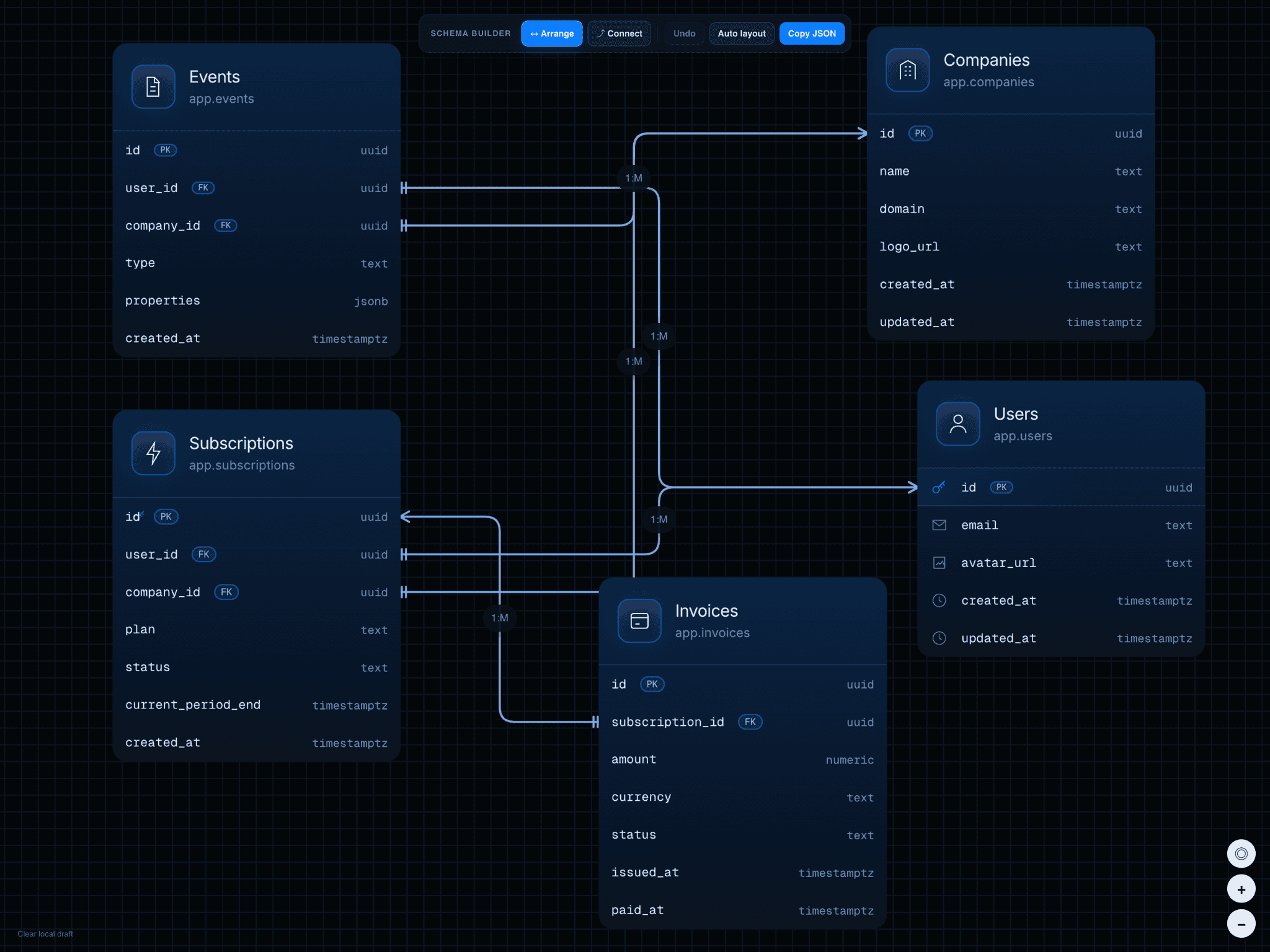Click the FK badge on subscription_id
Viewport: 1270px width, 952px height.
pyautogui.click(x=750, y=722)
